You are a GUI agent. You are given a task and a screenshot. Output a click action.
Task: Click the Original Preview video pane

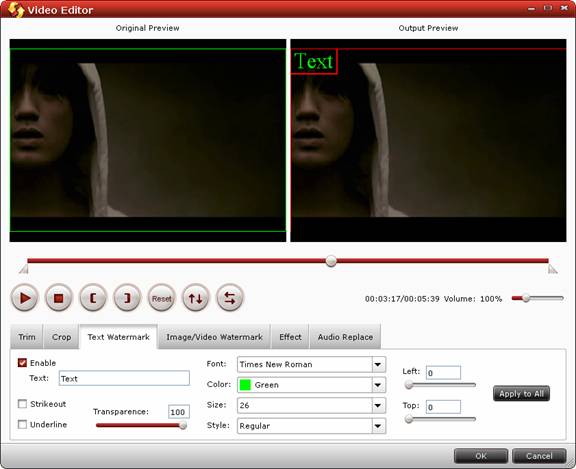(x=148, y=140)
